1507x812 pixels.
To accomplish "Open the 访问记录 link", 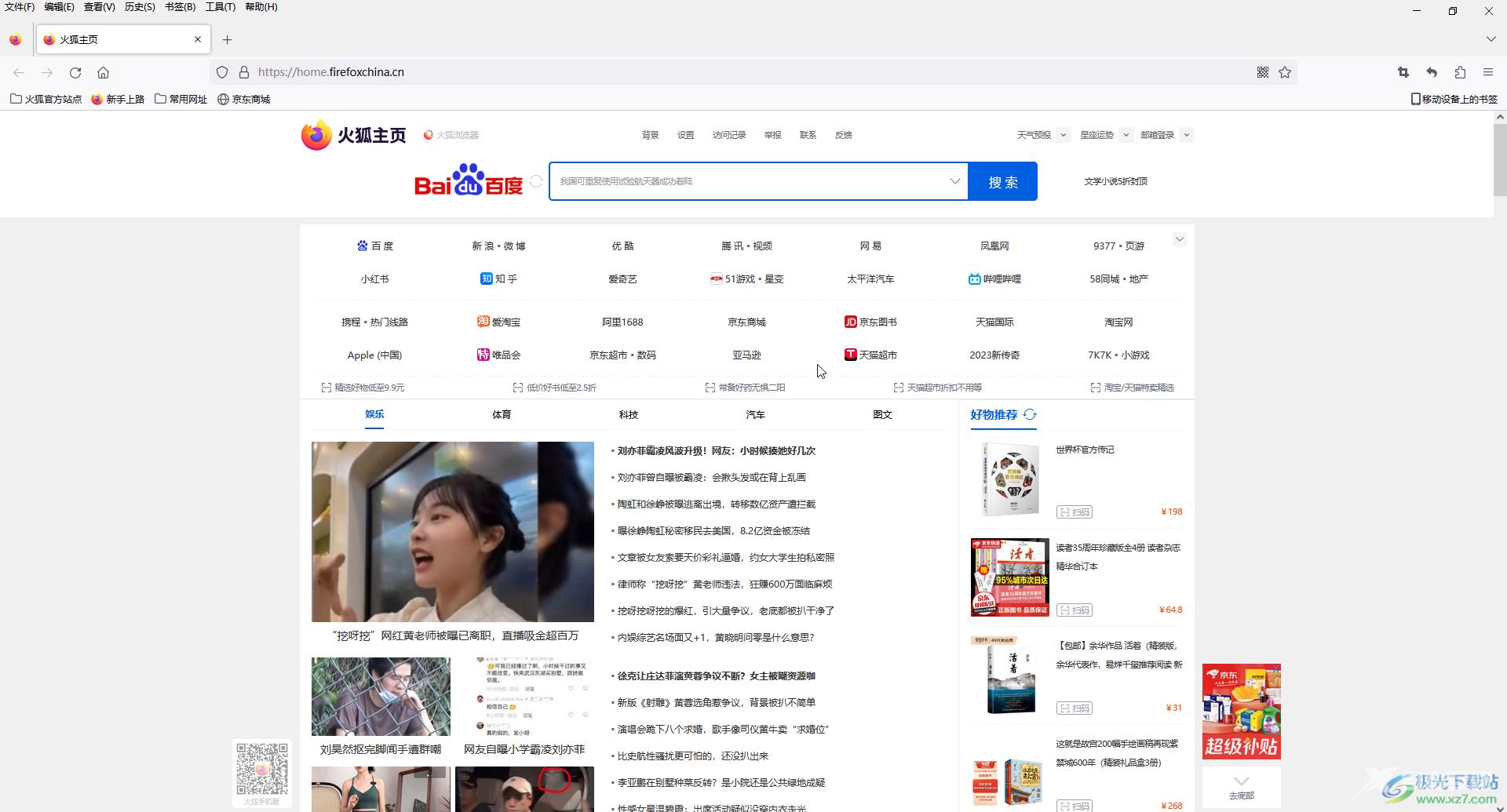I will [729, 135].
